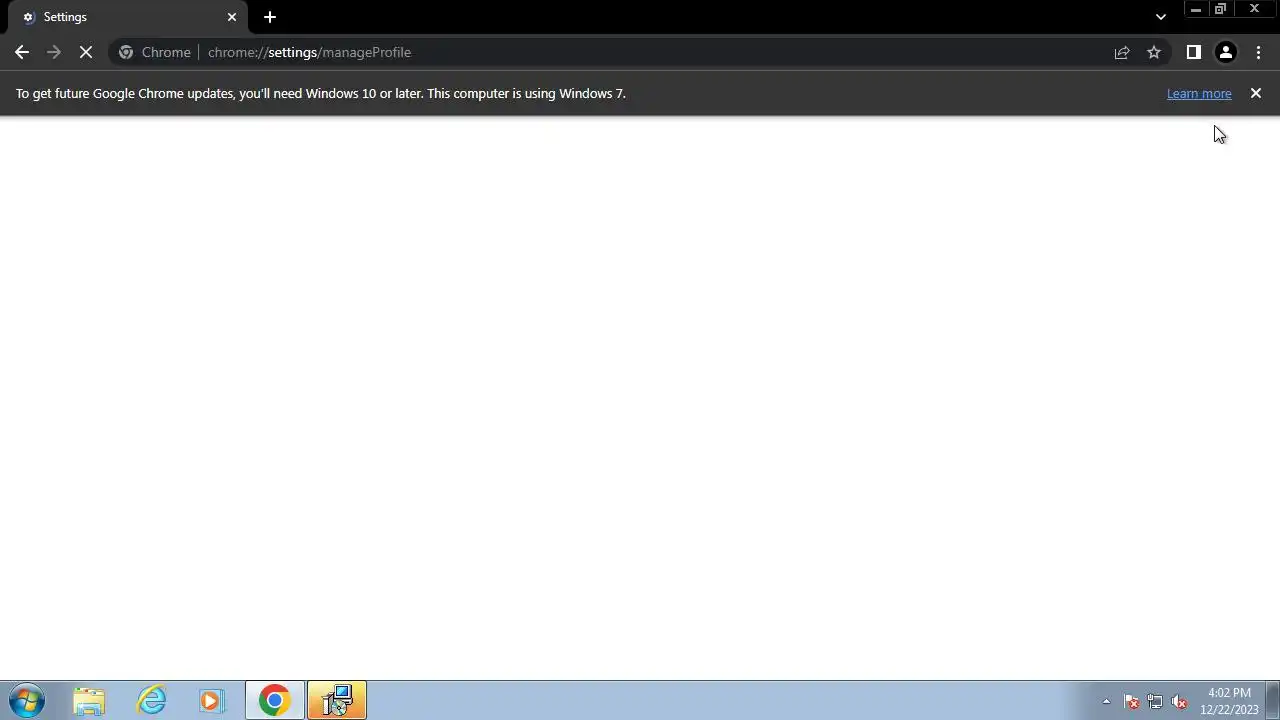Bookmark this tab with the star
This screenshot has height=720, width=1280.
pos(1154,52)
